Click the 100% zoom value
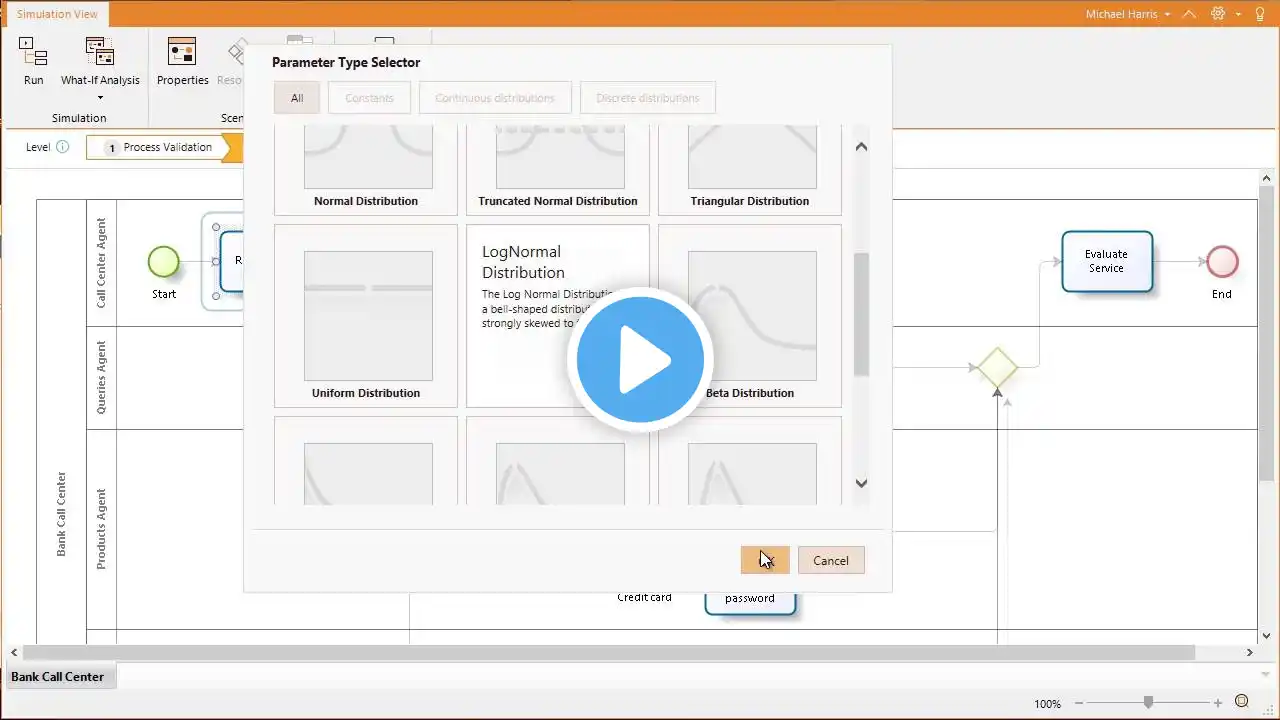Image resolution: width=1280 pixels, height=720 pixels. click(x=1047, y=704)
